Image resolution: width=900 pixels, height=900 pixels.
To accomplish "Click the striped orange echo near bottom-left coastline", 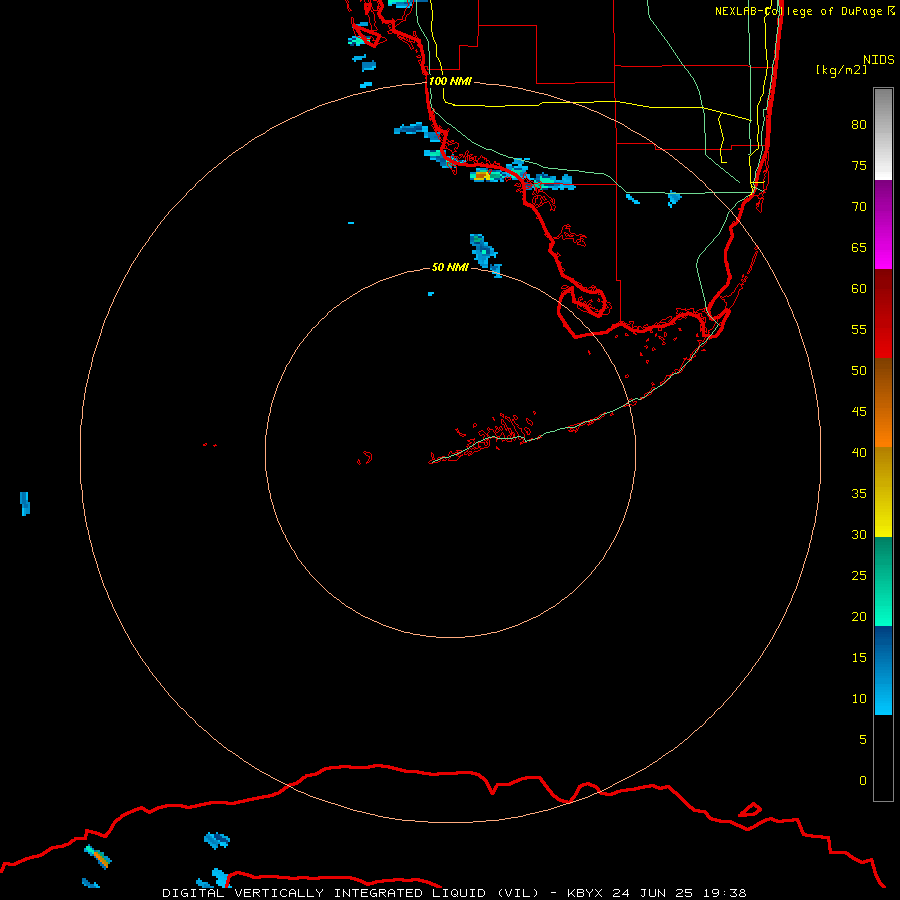I will click(98, 856).
